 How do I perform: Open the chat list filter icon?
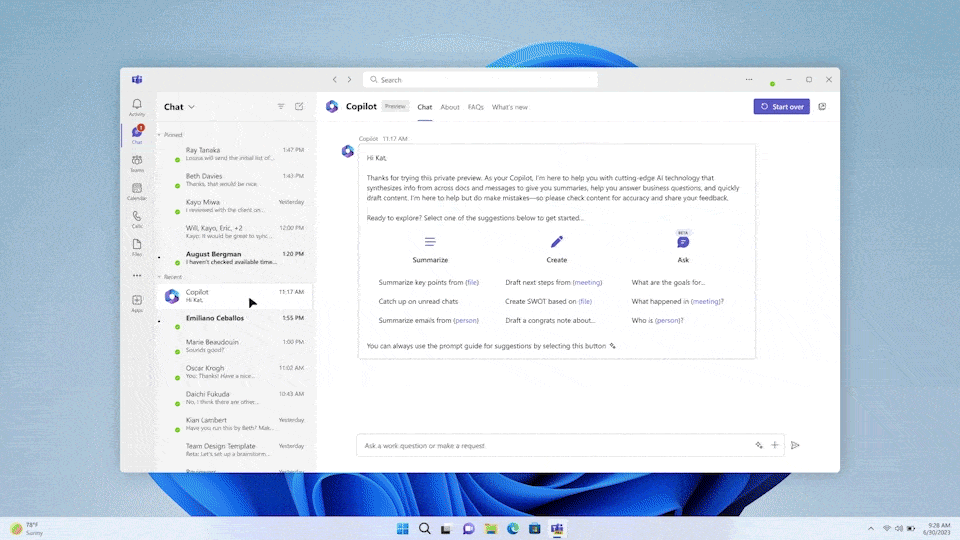(281, 106)
